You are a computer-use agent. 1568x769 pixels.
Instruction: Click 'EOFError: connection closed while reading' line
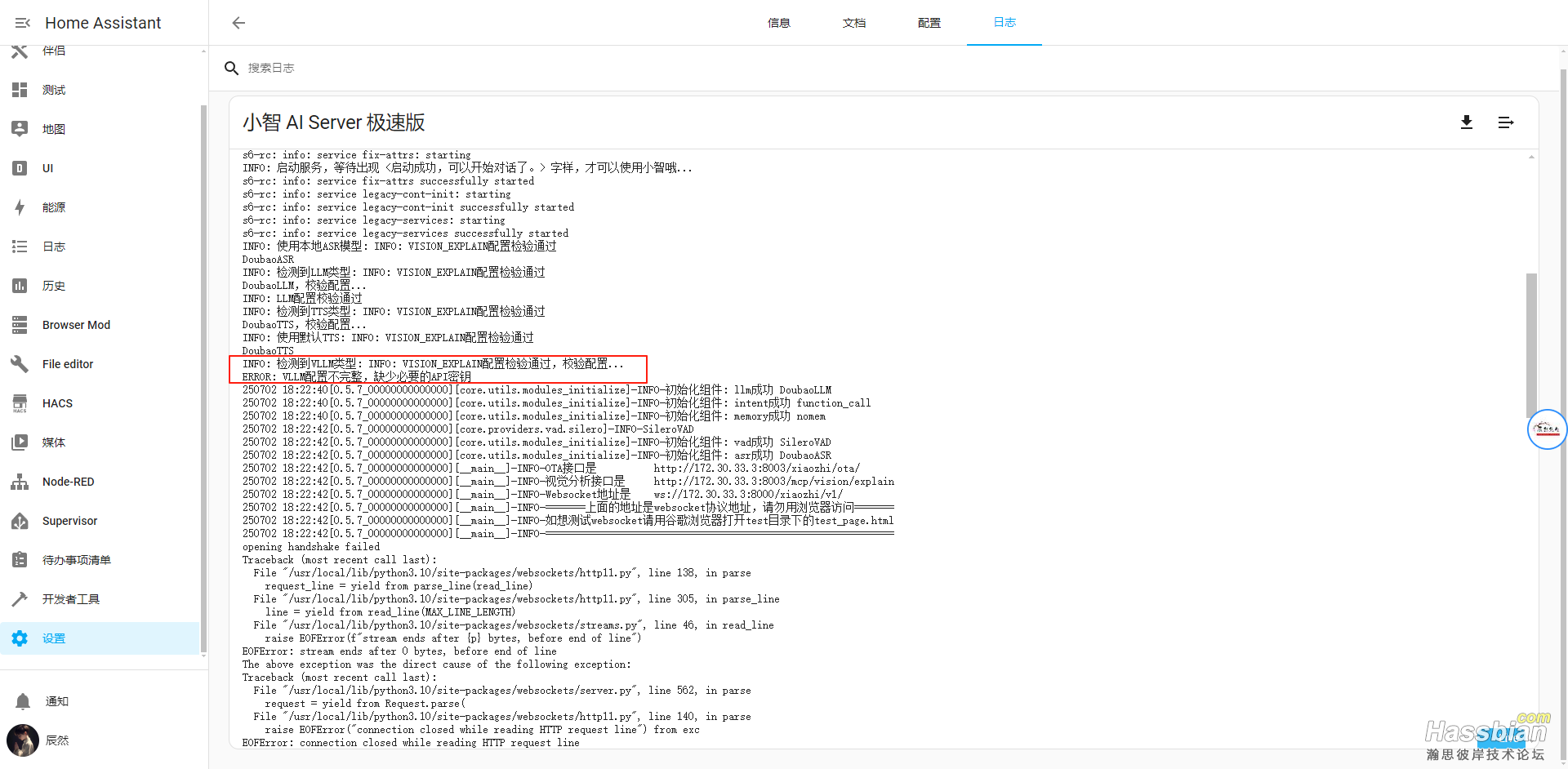tap(411, 743)
